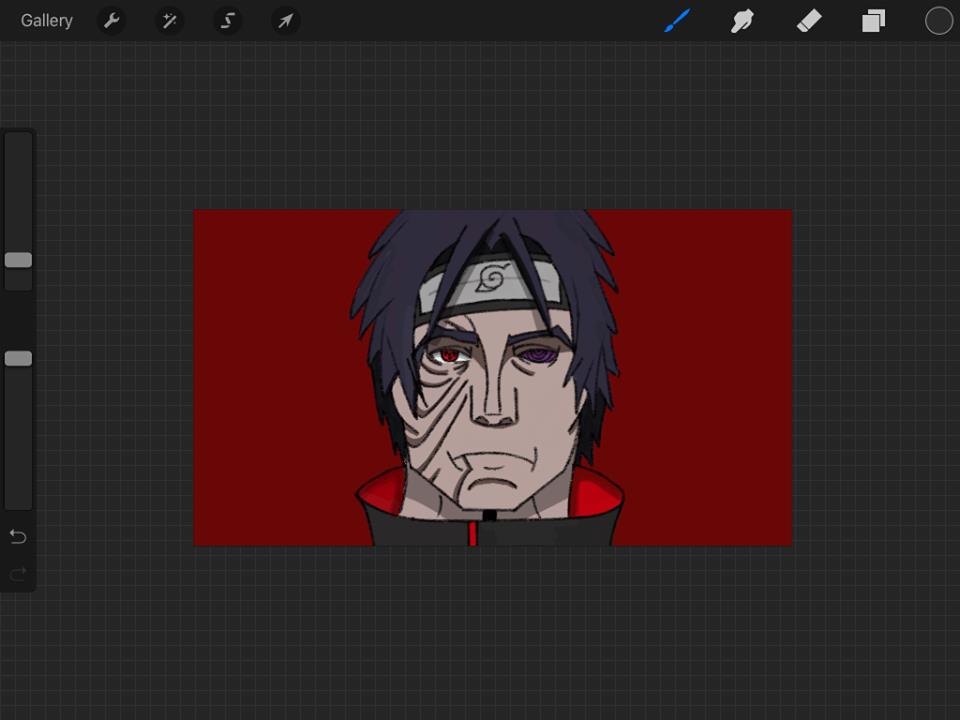This screenshot has height=720, width=960.
Task: Tap the Modify button between sliders
Action: pos(17,309)
